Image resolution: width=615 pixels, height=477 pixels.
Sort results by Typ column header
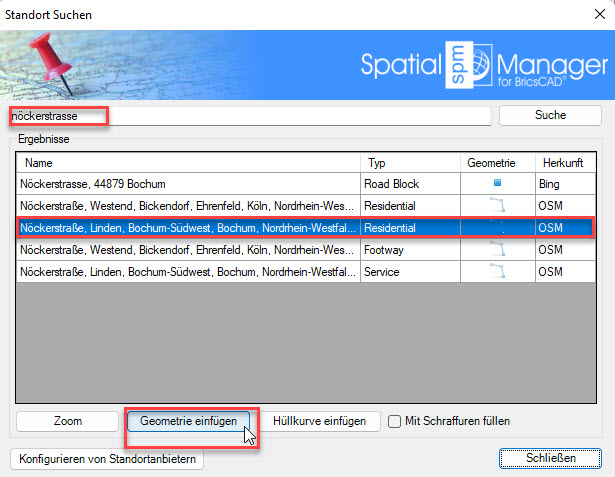point(410,162)
